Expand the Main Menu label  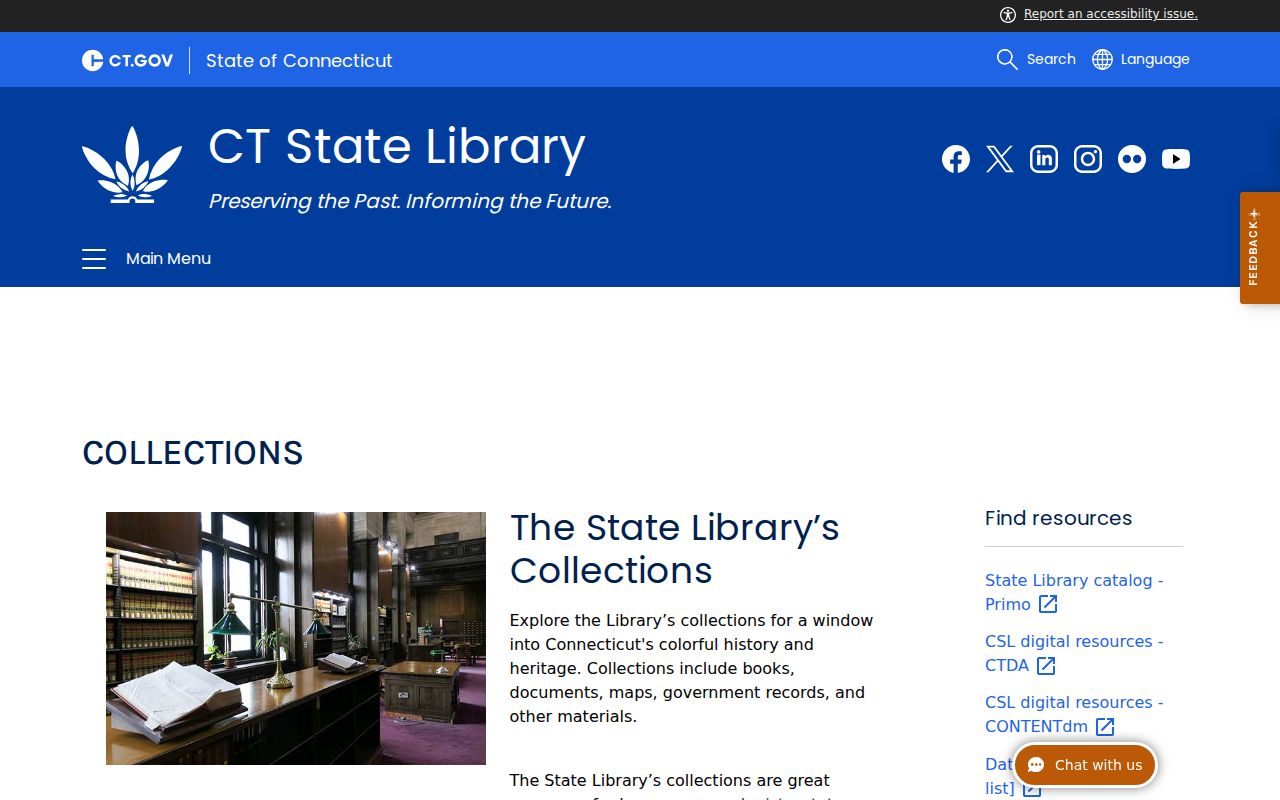[x=168, y=259]
